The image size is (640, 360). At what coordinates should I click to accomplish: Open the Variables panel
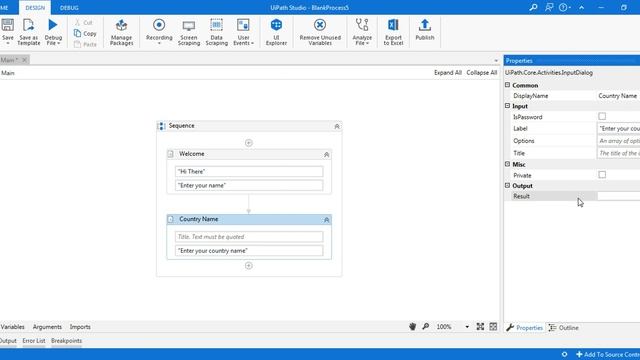pos(13,327)
